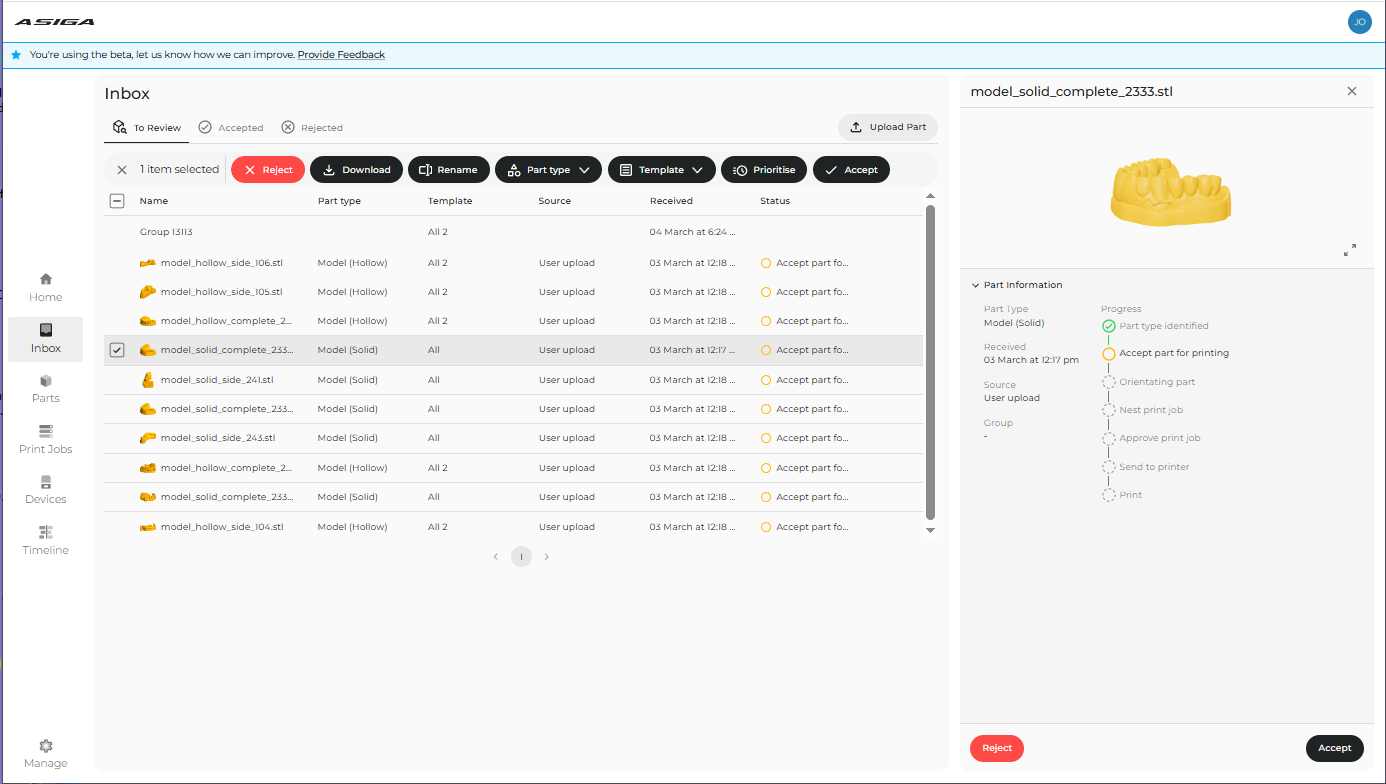The image size is (1386, 784).
Task: Open the Home sidebar section
Action: click(x=45, y=287)
